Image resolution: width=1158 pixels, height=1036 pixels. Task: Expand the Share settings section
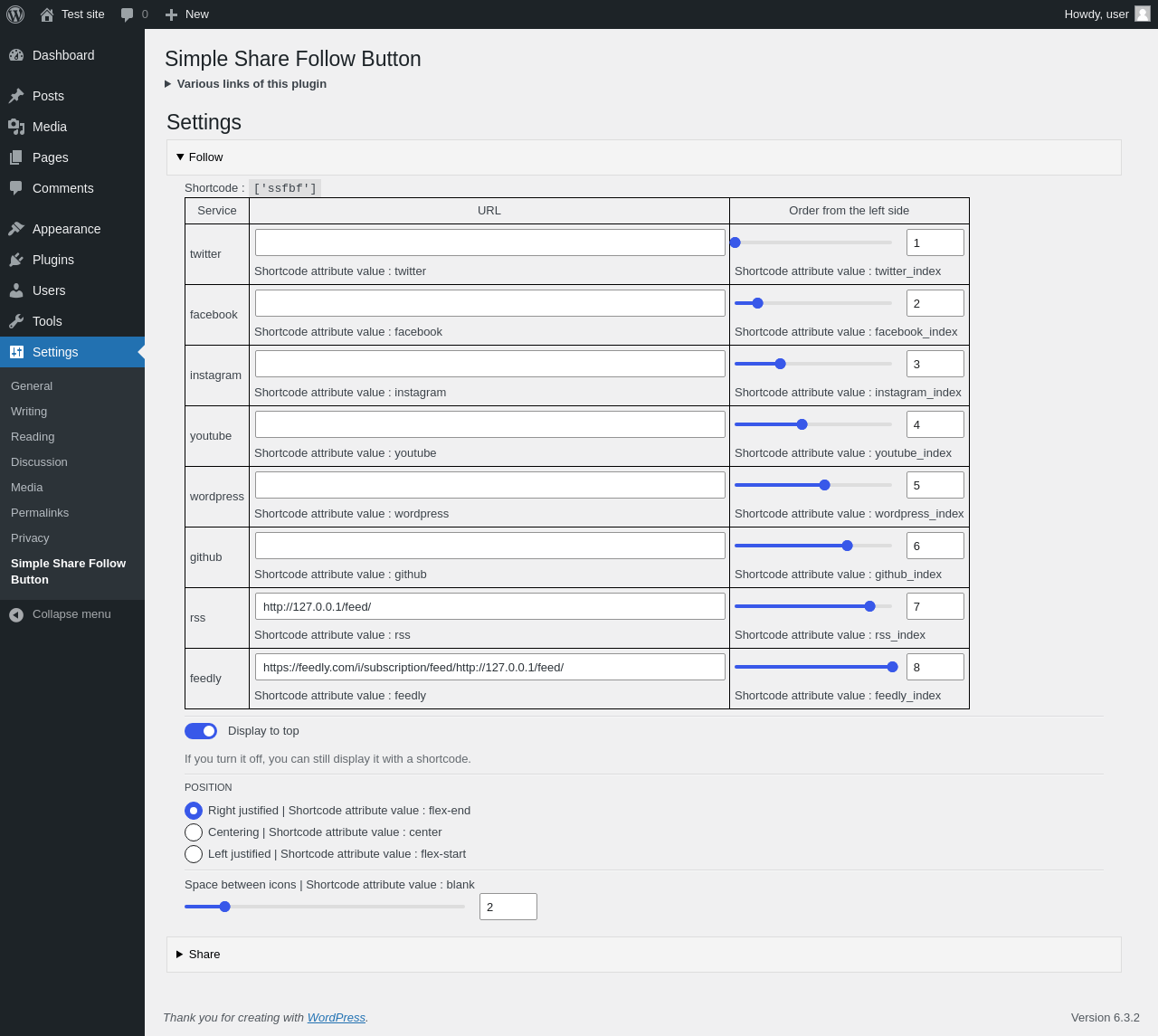tap(204, 955)
